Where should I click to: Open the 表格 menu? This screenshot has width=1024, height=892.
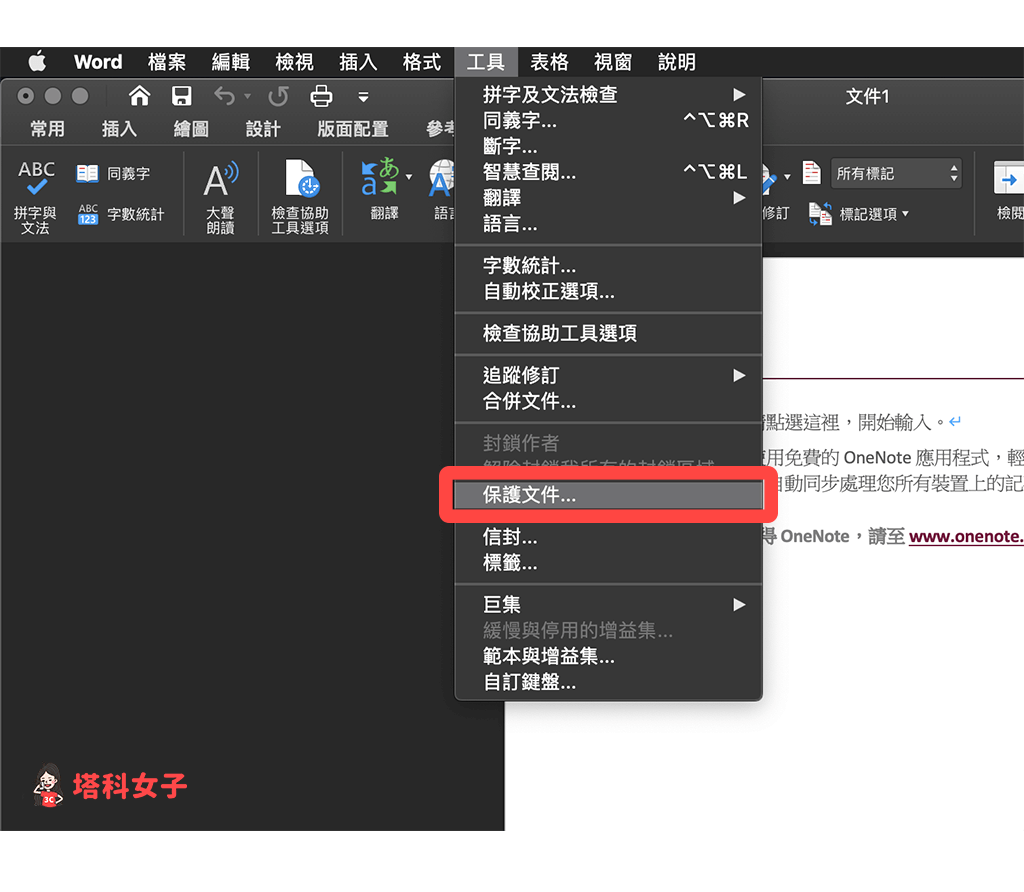tap(549, 62)
